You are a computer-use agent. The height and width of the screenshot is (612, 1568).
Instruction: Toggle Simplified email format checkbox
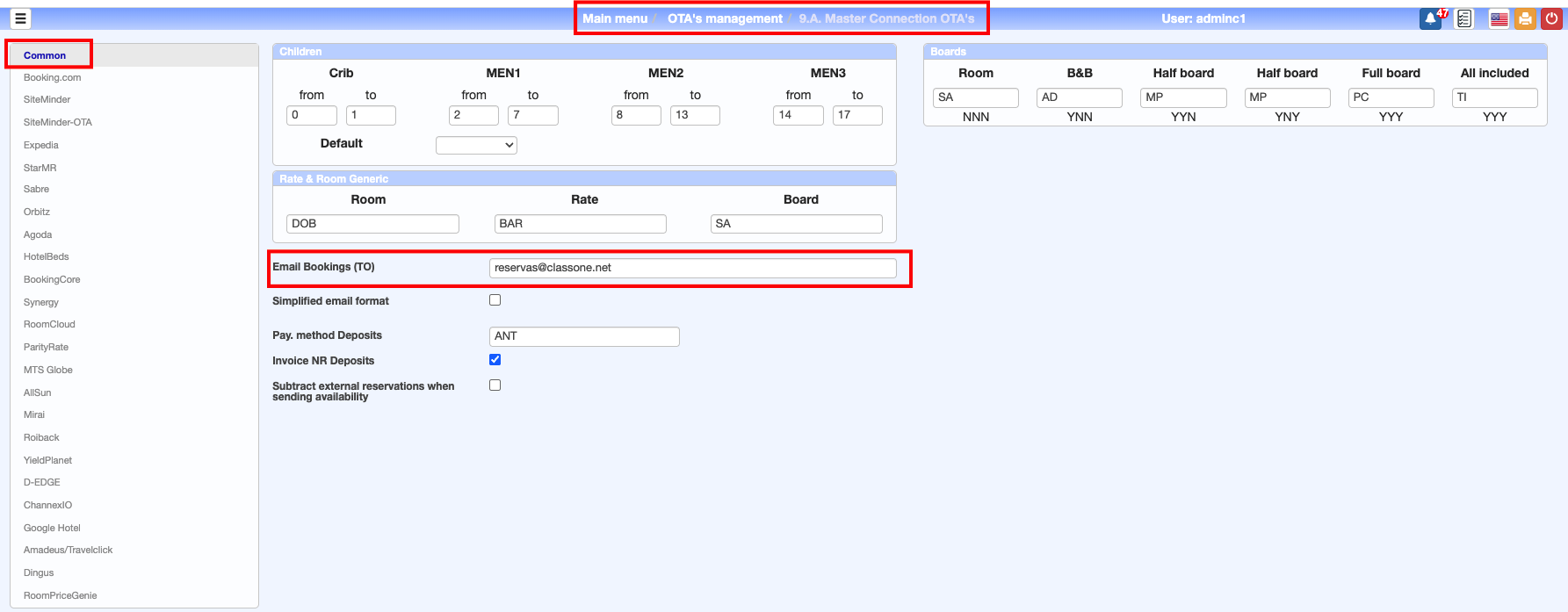tap(495, 300)
